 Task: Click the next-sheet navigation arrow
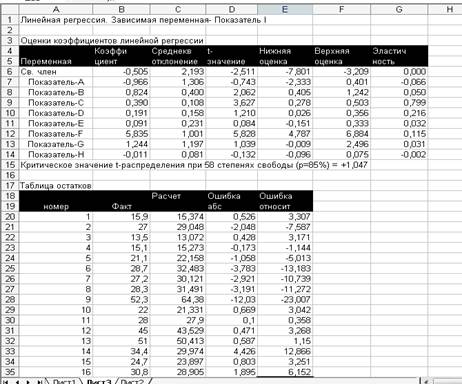tap(28, 382)
